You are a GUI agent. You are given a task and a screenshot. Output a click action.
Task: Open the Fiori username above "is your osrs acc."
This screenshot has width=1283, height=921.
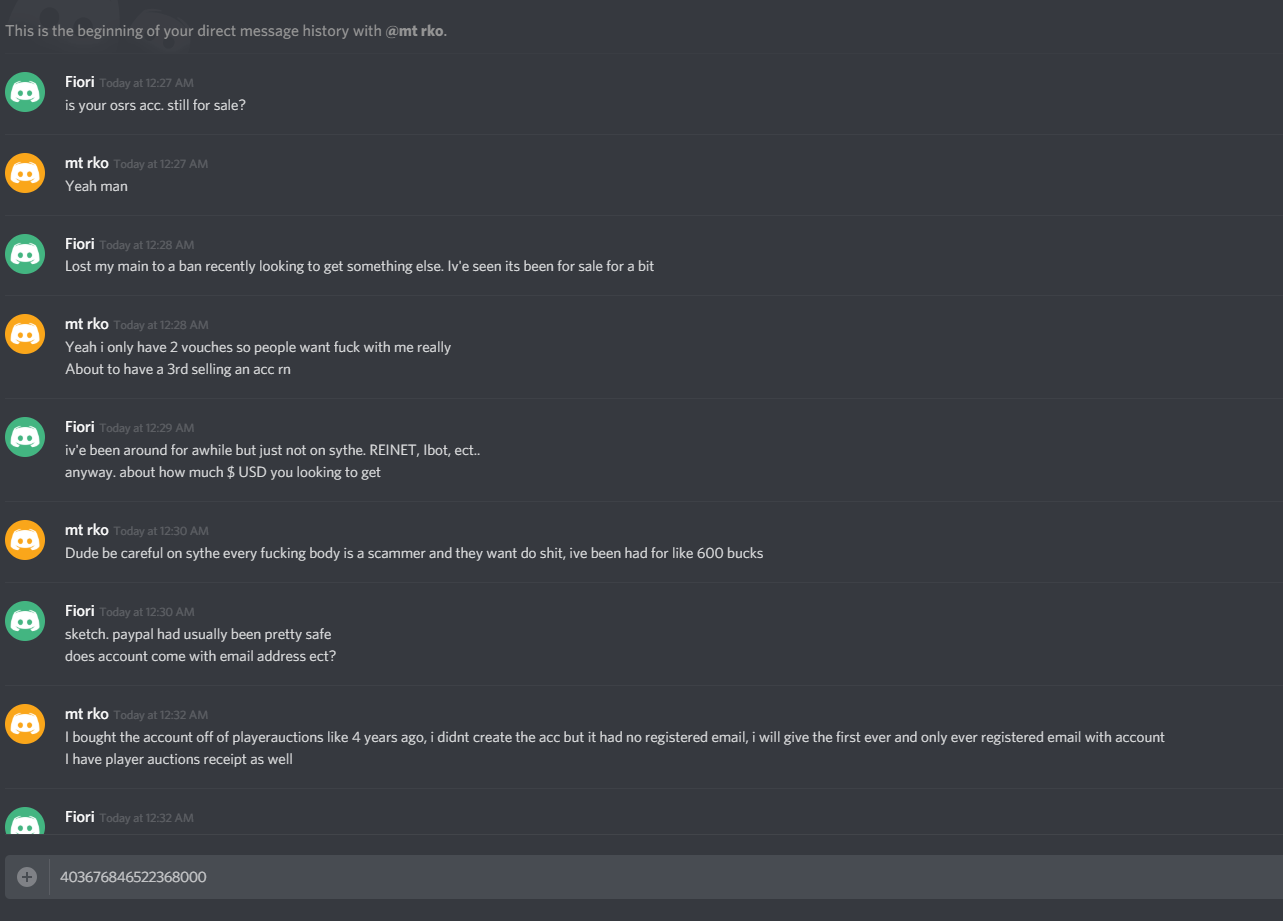point(80,82)
